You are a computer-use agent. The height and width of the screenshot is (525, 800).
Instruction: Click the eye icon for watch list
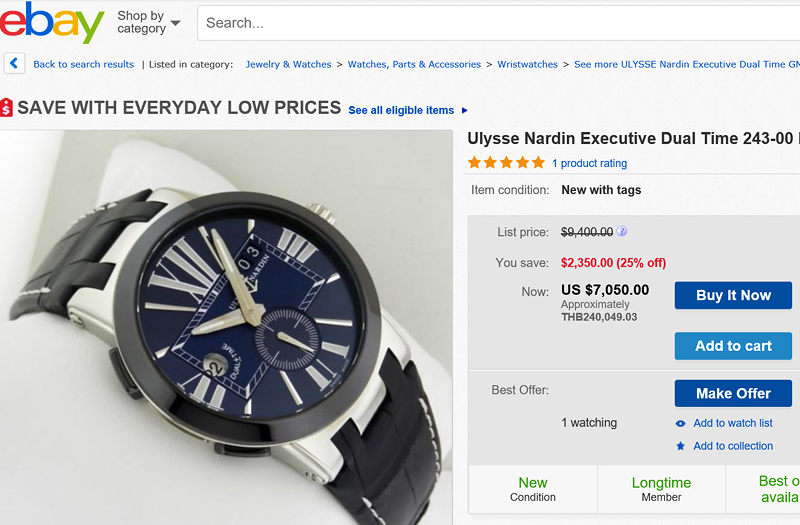tap(681, 423)
